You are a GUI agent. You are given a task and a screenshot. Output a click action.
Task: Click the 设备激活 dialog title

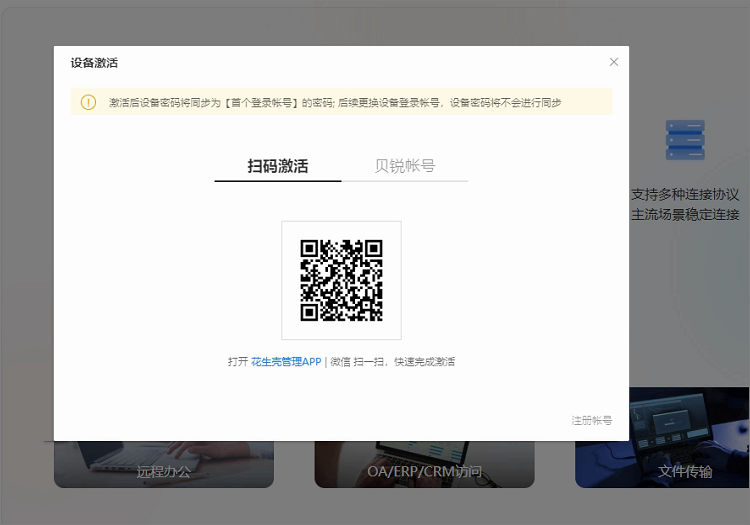pyautogui.click(x=94, y=63)
